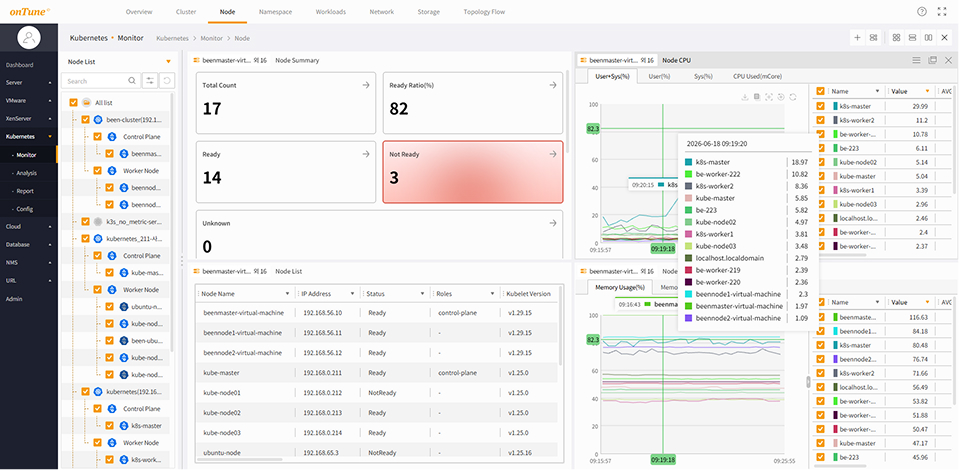
Task: Open IP Address column filter dropdown
Action: click(352, 294)
